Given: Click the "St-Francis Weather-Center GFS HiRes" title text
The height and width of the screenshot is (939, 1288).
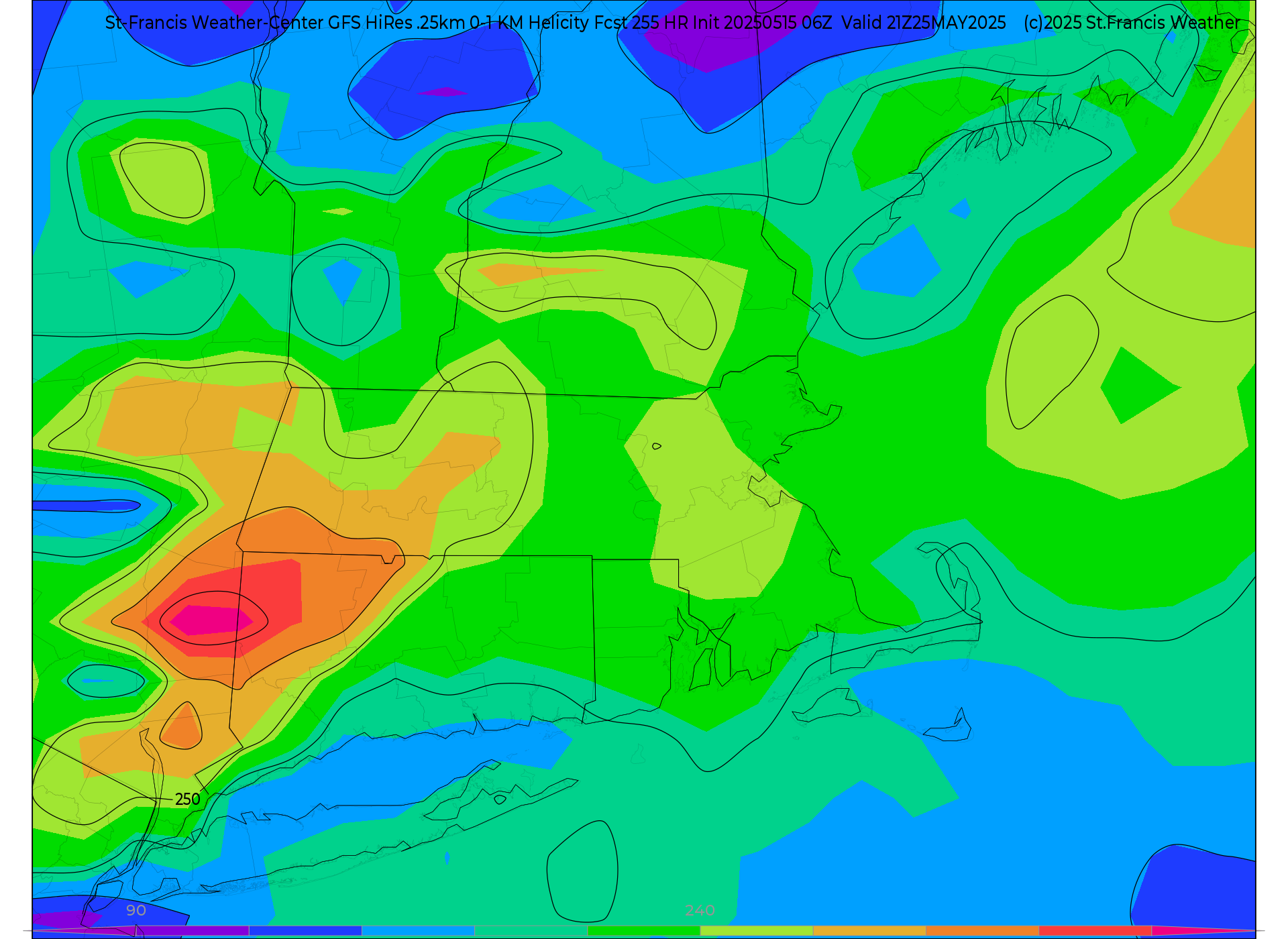Looking at the screenshot, I should click(x=259, y=23).
